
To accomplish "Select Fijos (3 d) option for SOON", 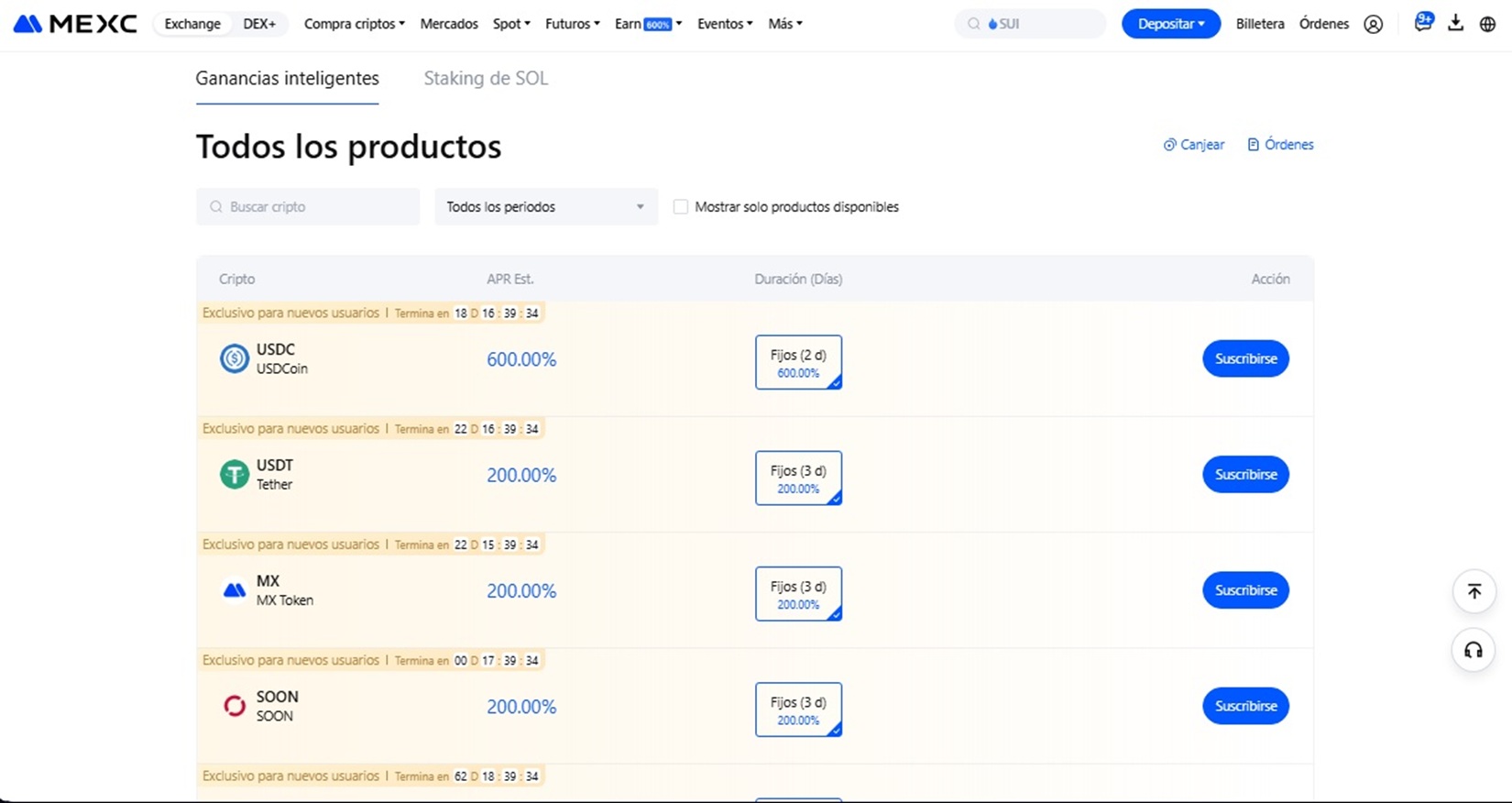I will [798, 709].
